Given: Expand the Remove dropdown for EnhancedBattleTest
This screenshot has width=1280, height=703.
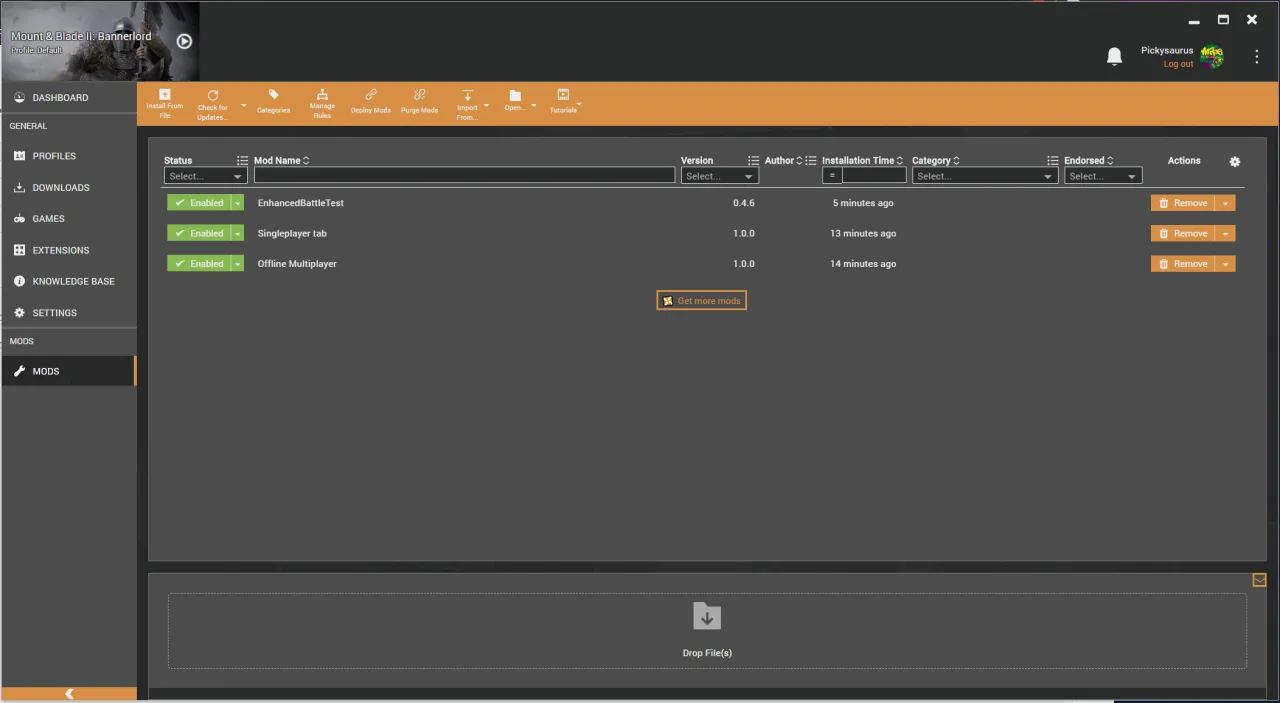Looking at the screenshot, I should (1225, 203).
